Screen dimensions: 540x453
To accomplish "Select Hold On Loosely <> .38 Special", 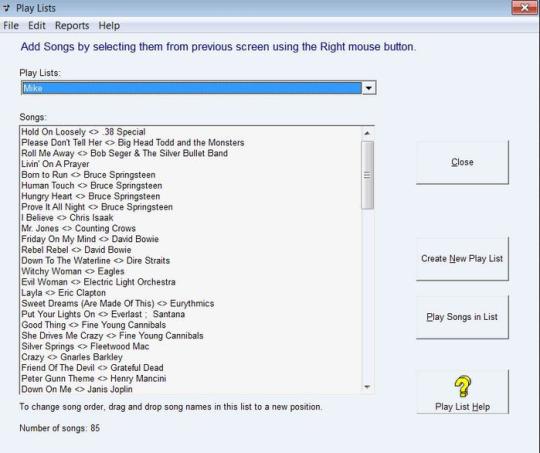I will (x=191, y=132).
